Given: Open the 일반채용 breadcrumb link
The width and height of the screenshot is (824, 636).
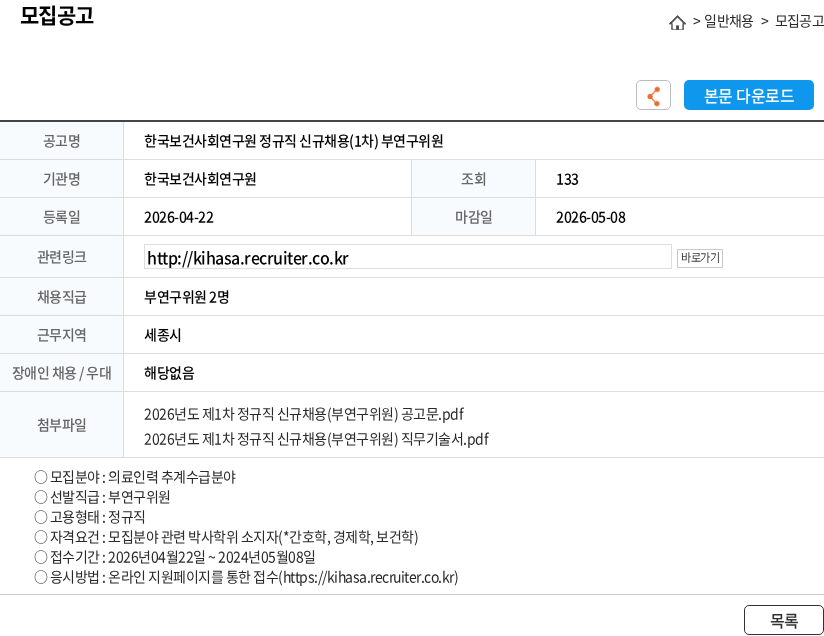Looking at the screenshot, I should point(728,21).
